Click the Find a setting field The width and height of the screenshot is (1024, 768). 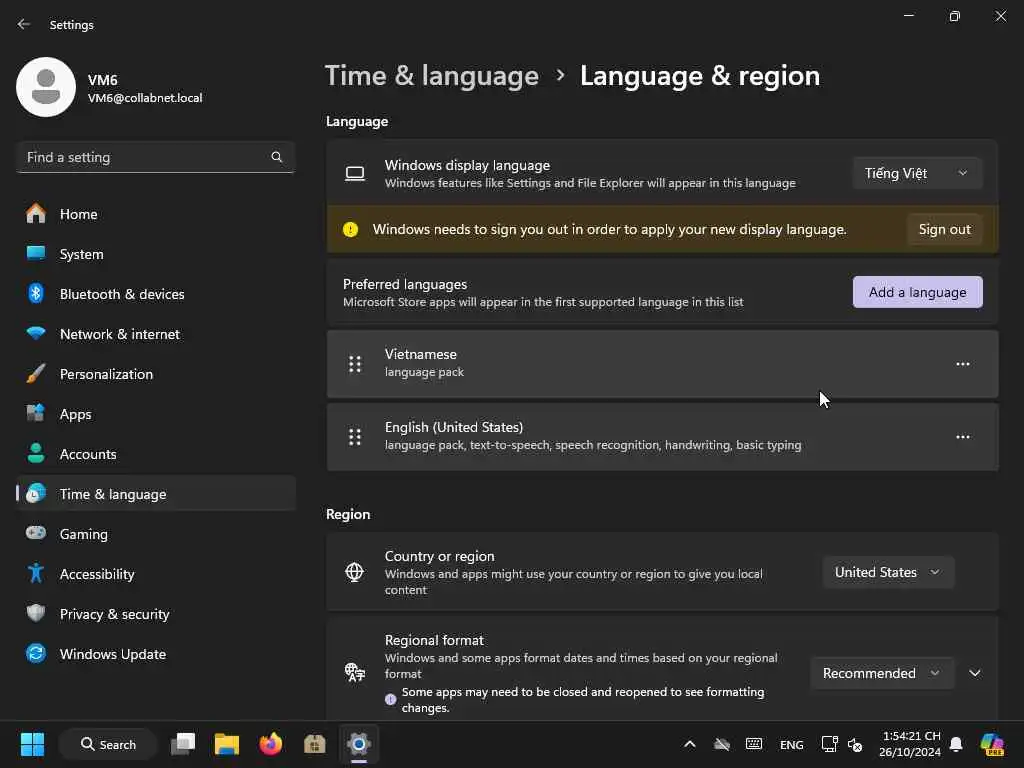point(155,157)
